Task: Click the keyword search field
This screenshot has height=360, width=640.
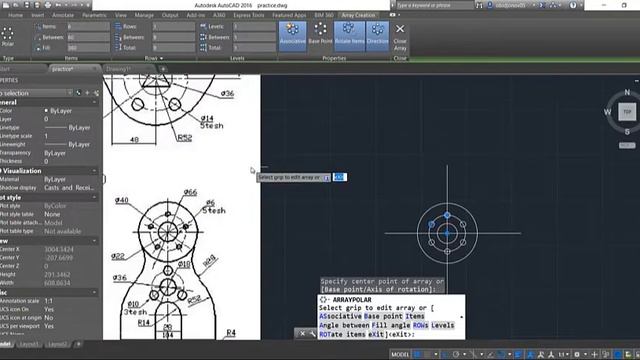Action: tap(435, 5)
